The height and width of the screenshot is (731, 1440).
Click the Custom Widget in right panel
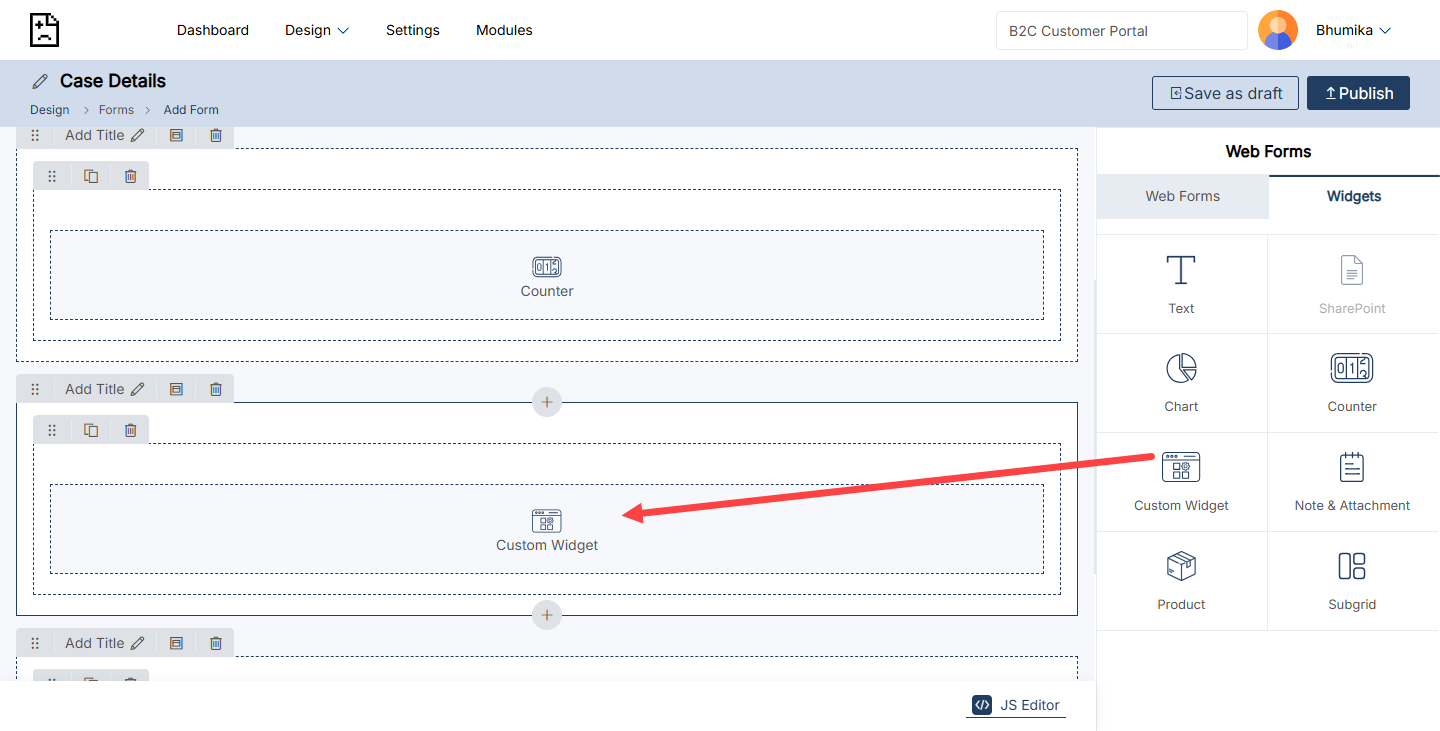point(1181,481)
